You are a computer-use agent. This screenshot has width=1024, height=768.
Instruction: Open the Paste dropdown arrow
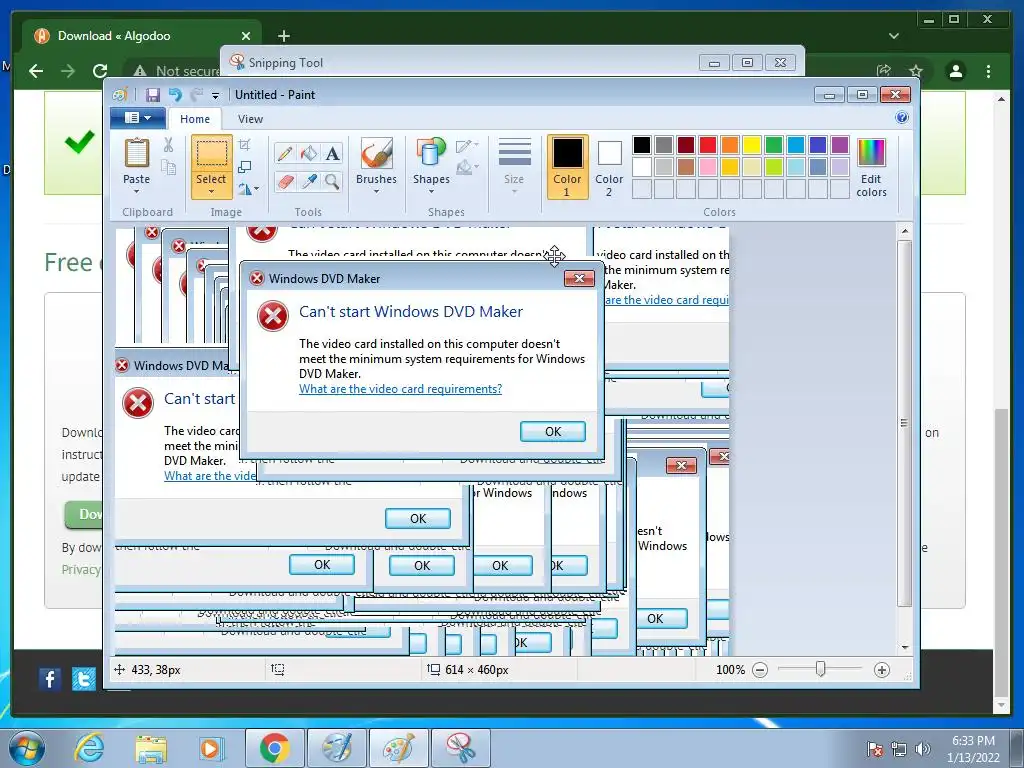pos(136,192)
